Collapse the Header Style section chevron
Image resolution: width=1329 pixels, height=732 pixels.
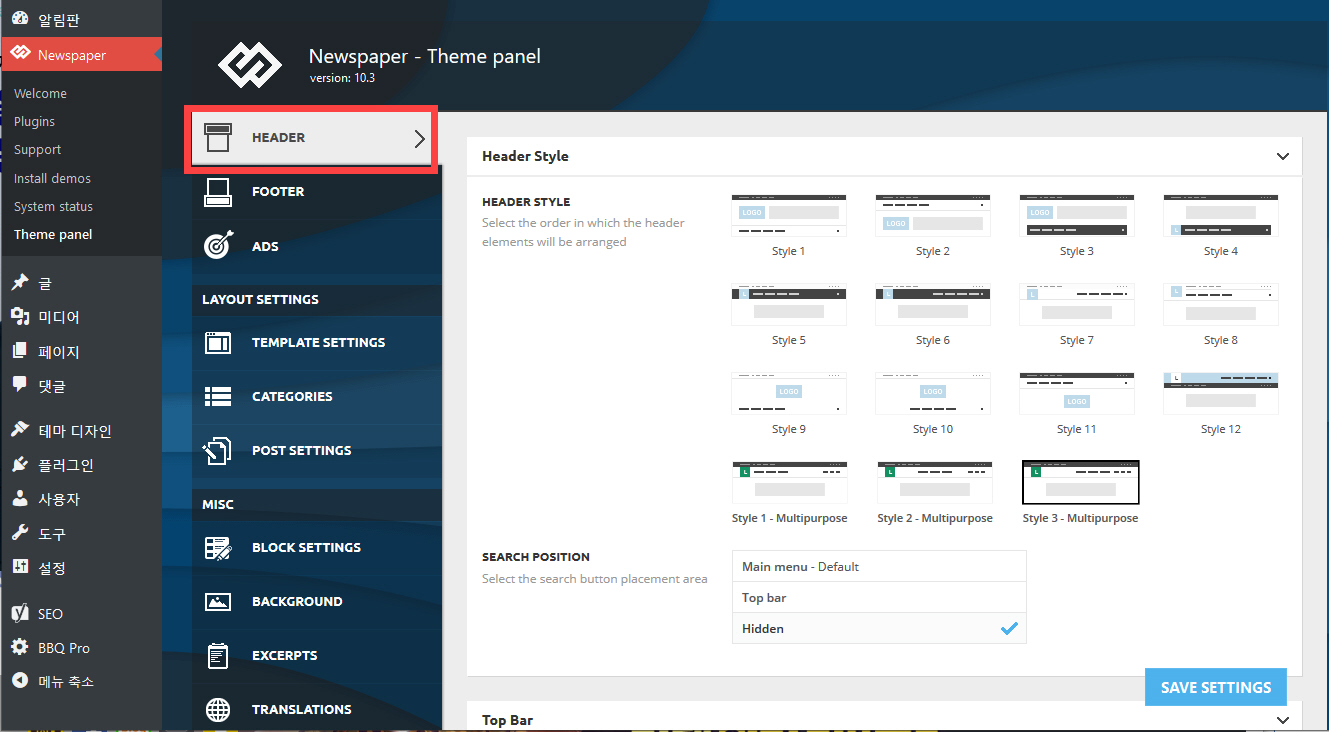tap(1283, 157)
